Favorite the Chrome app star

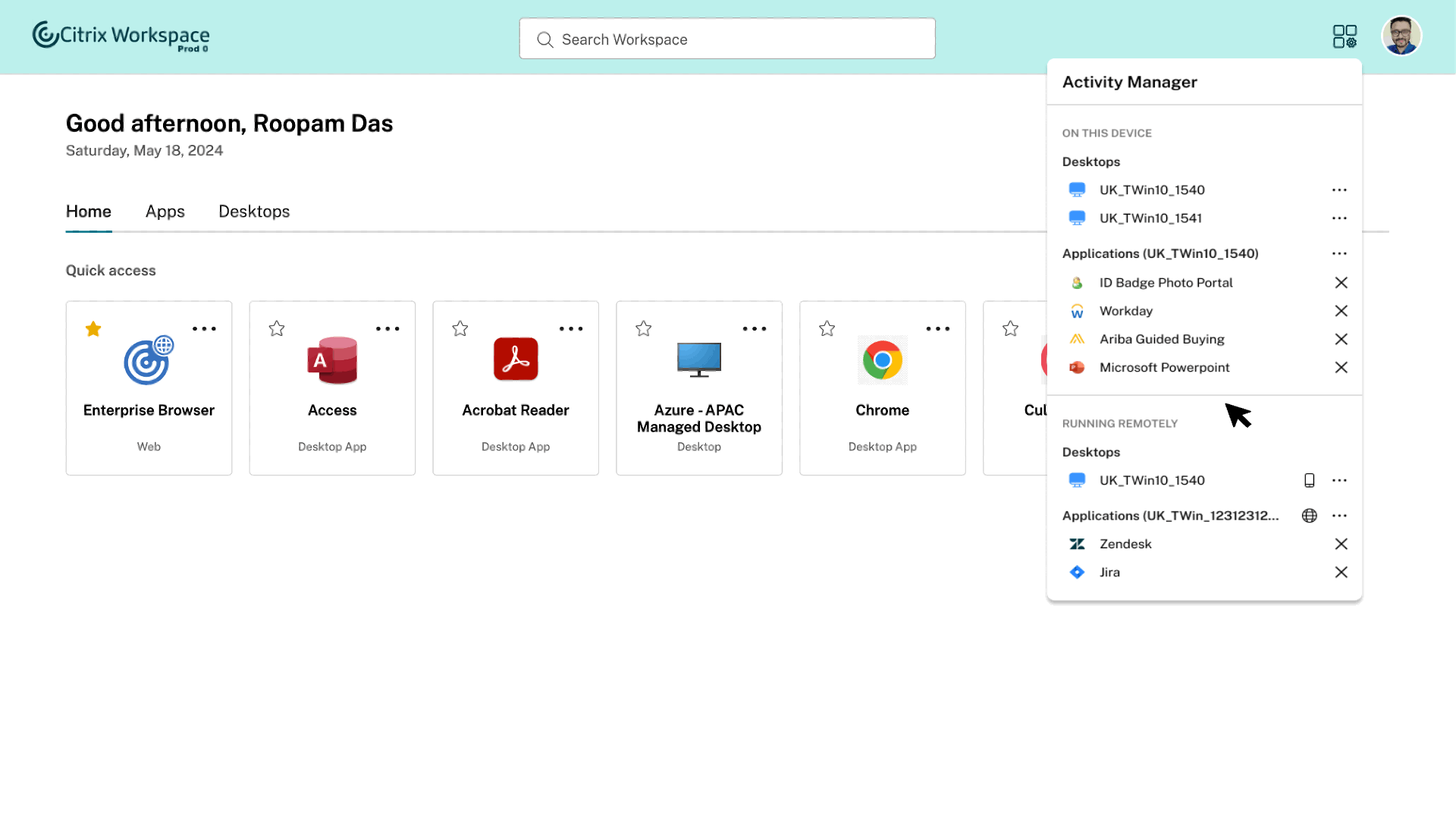[x=827, y=328]
